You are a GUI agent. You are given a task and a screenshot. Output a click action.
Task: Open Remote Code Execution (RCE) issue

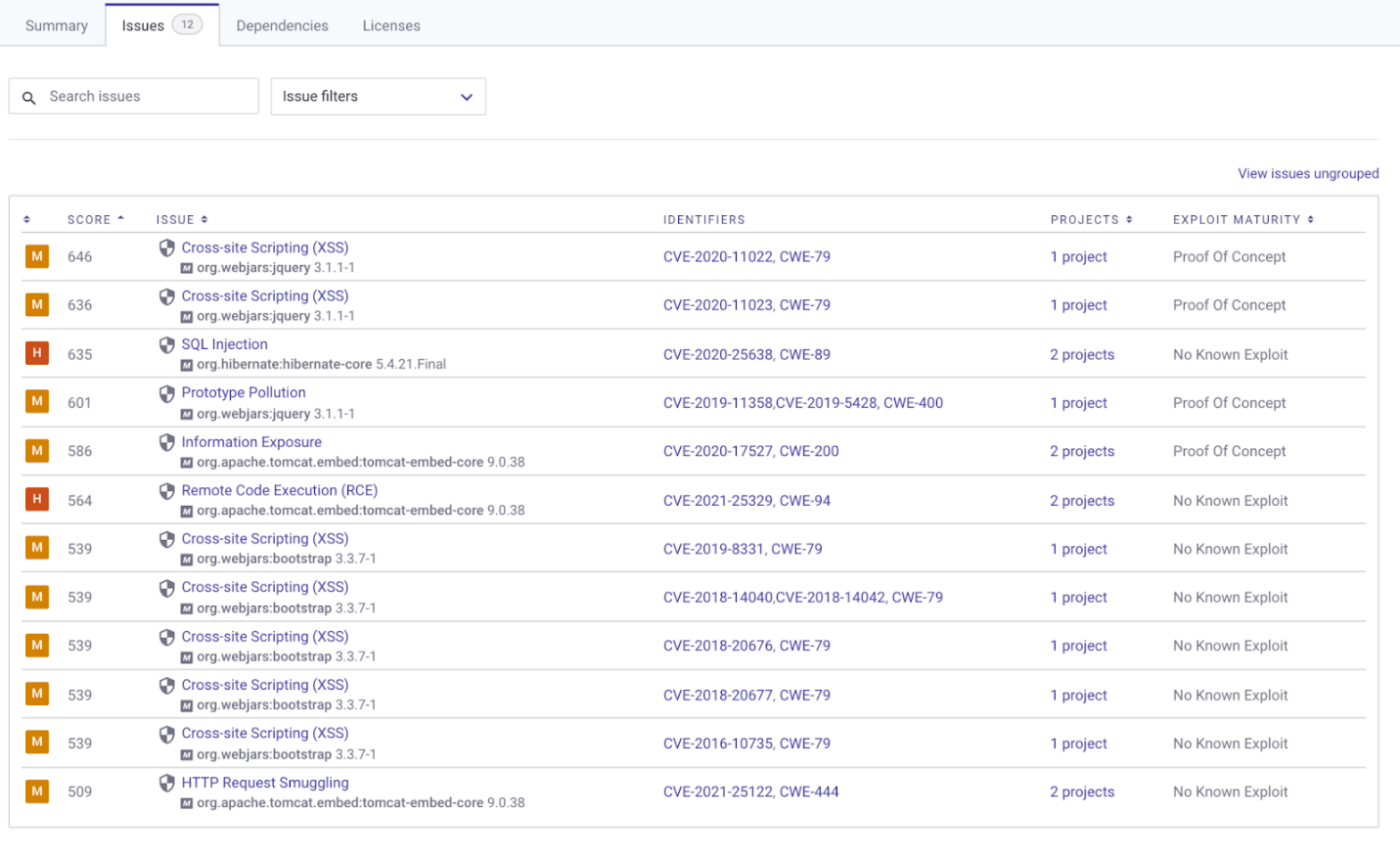coord(279,490)
